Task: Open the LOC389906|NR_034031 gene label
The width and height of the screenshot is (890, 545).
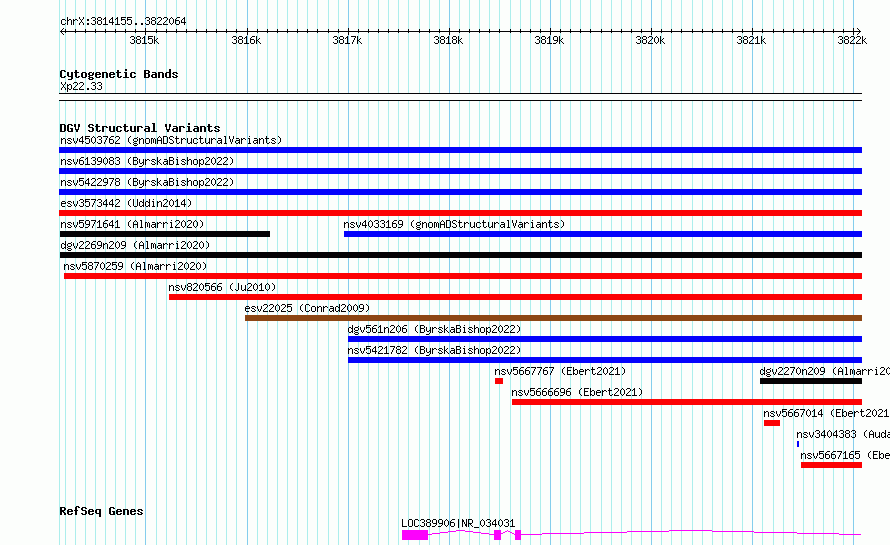Action: (x=458, y=523)
